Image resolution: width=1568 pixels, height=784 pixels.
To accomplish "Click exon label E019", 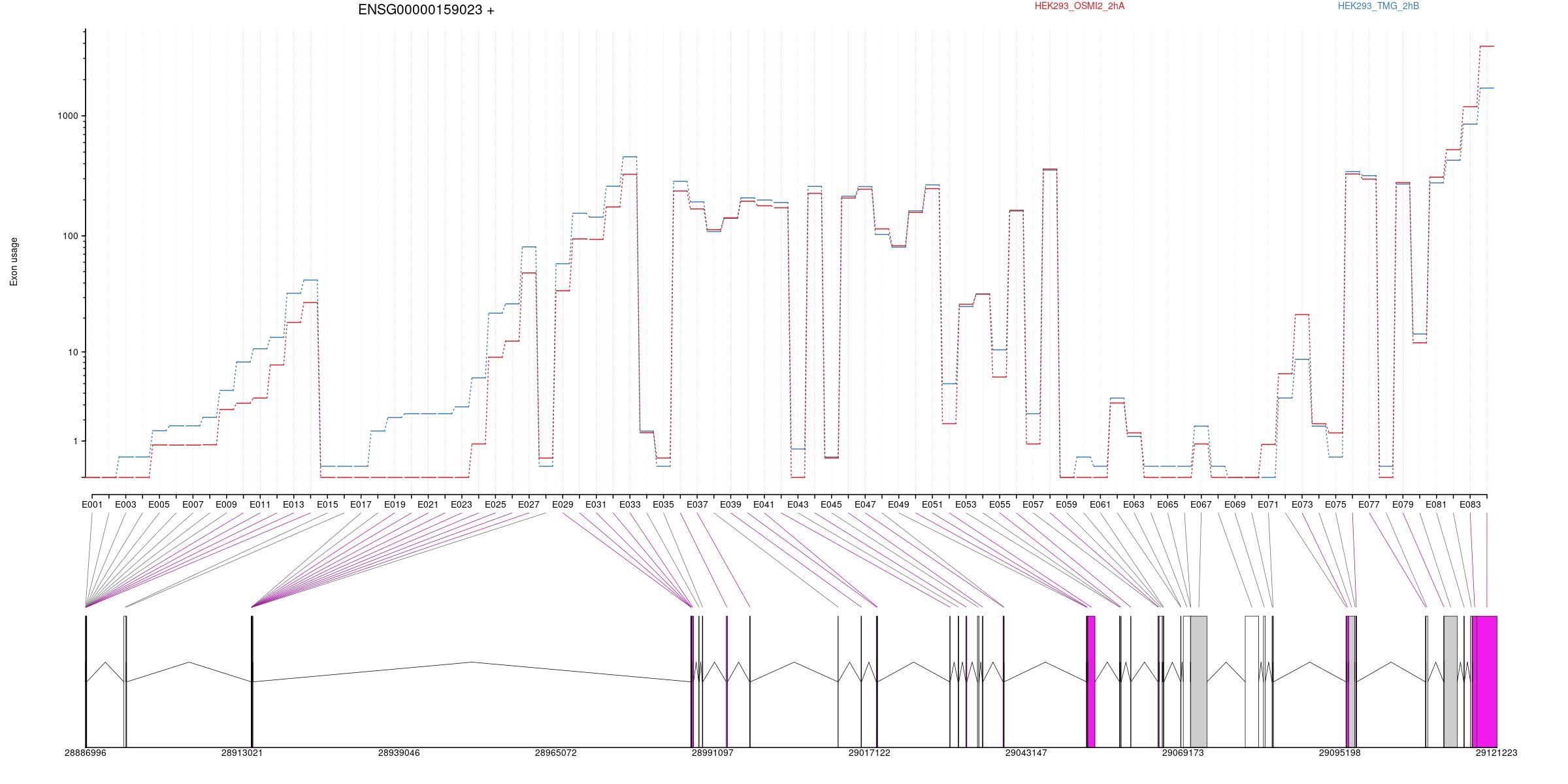I will [395, 504].
